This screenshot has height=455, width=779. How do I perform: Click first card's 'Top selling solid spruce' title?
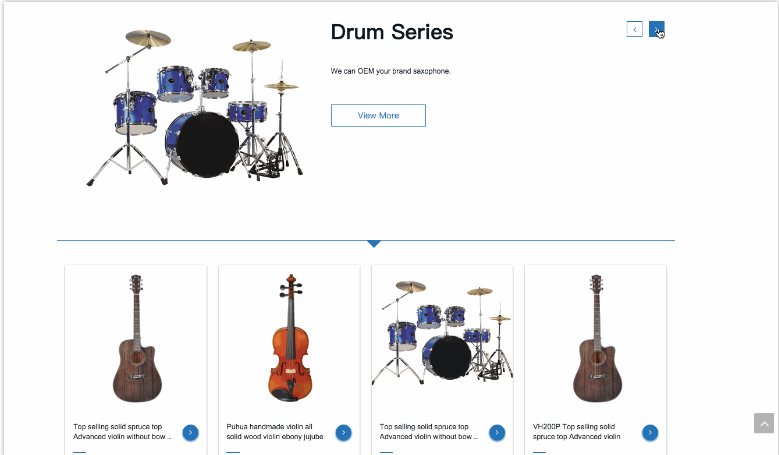122,432
